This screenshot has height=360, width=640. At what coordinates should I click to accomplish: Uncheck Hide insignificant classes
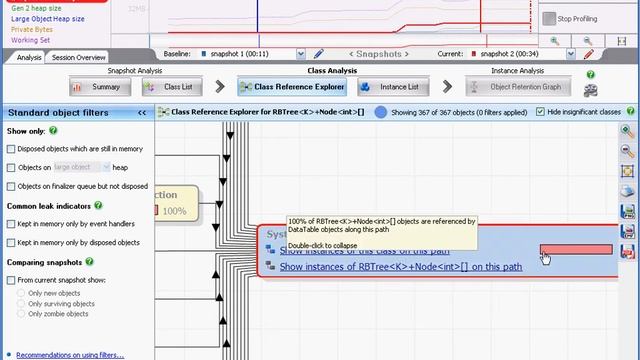pos(540,111)
